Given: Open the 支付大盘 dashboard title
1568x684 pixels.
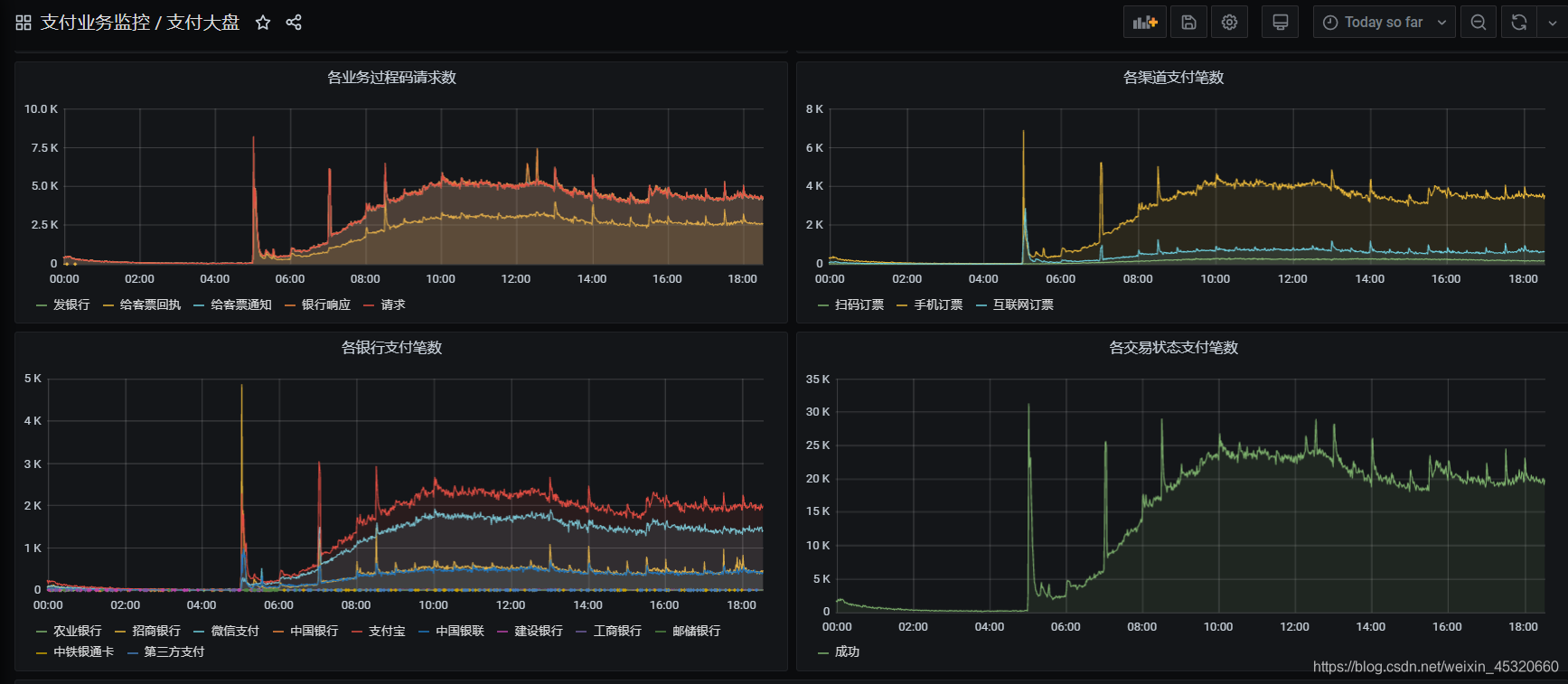Looking at the screenshot, I should point(203,23).
